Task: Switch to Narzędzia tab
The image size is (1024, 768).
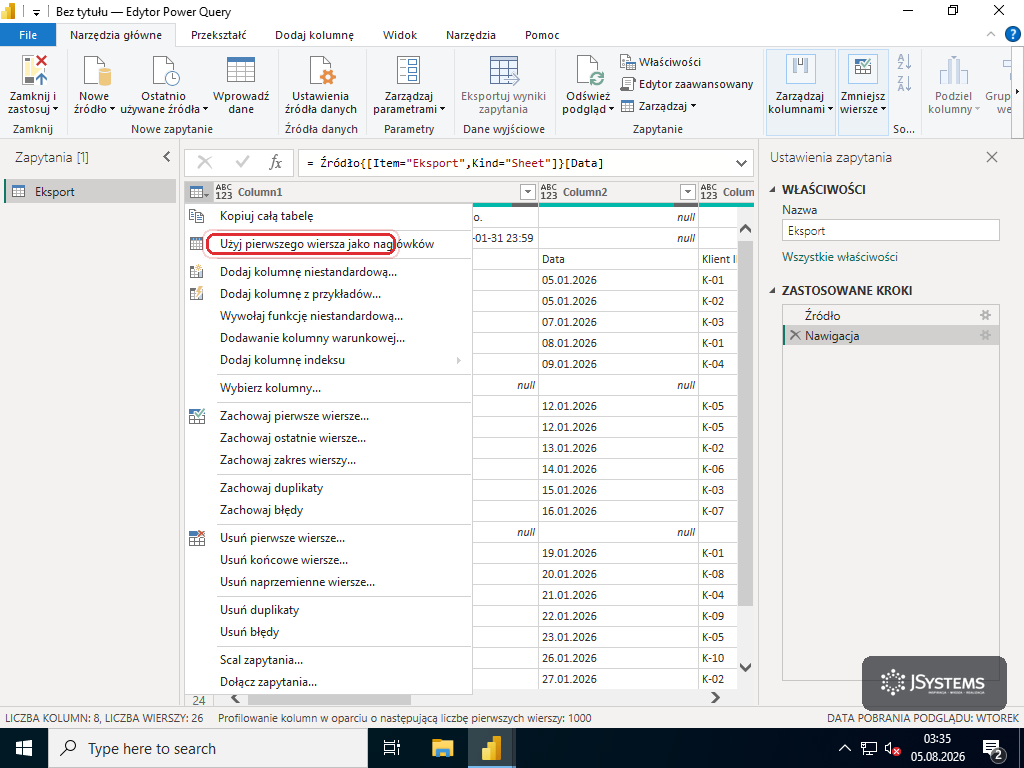Action: click(x=470, y=35)
